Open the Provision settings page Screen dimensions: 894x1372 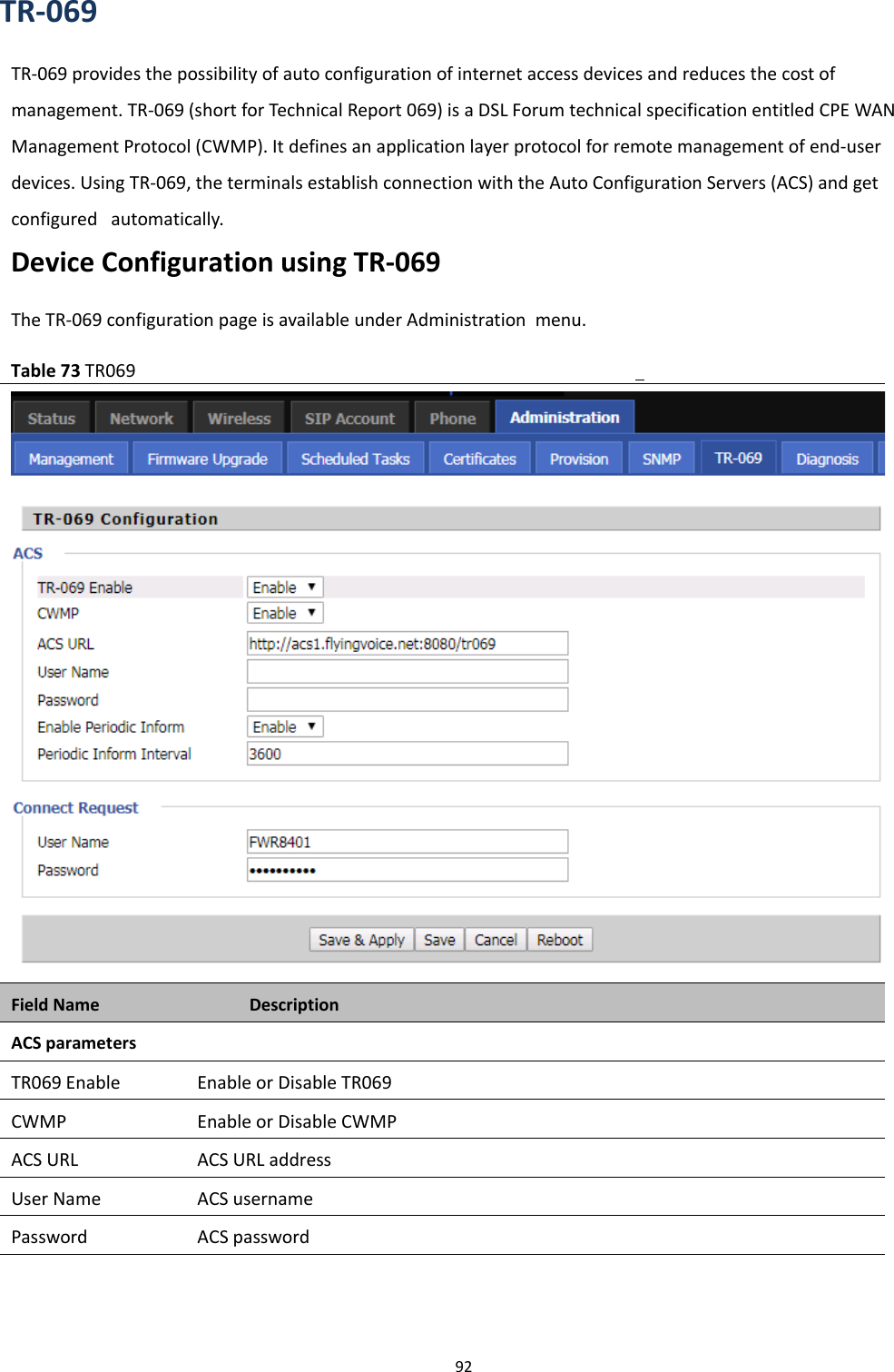click(578, 458)
